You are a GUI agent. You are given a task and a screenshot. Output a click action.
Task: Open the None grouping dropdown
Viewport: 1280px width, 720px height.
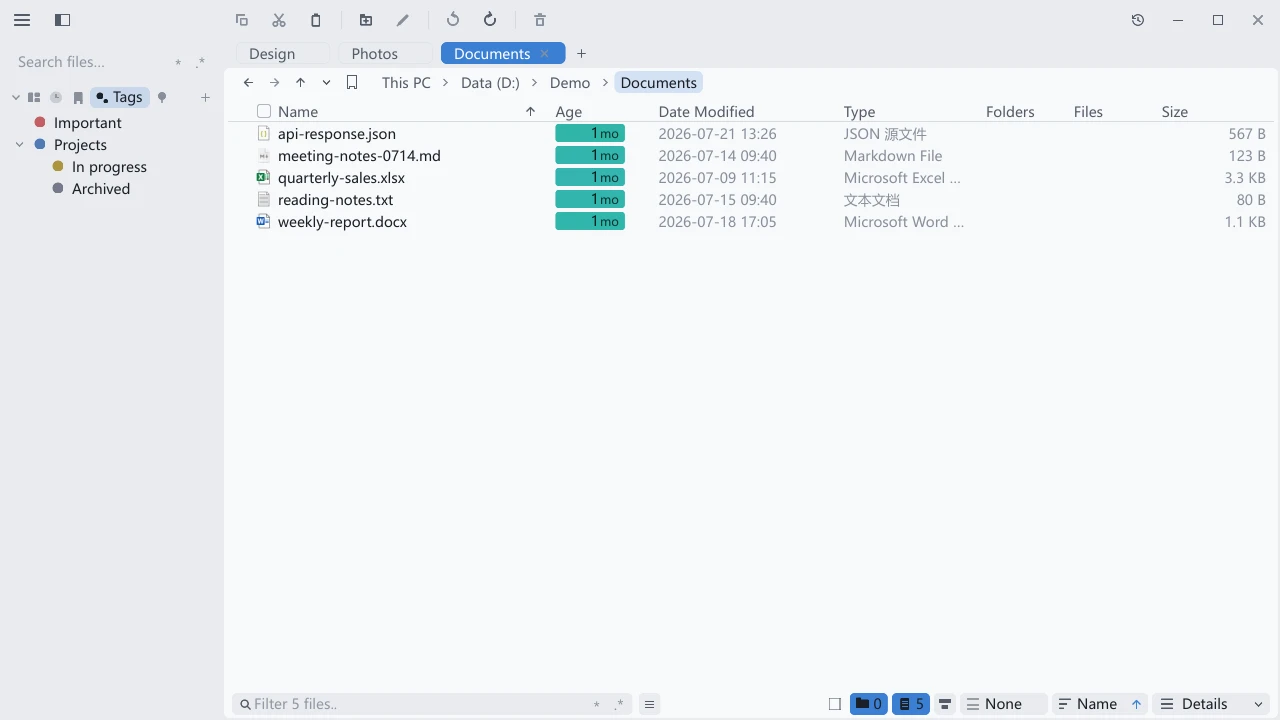click(x=1004, y=704)
